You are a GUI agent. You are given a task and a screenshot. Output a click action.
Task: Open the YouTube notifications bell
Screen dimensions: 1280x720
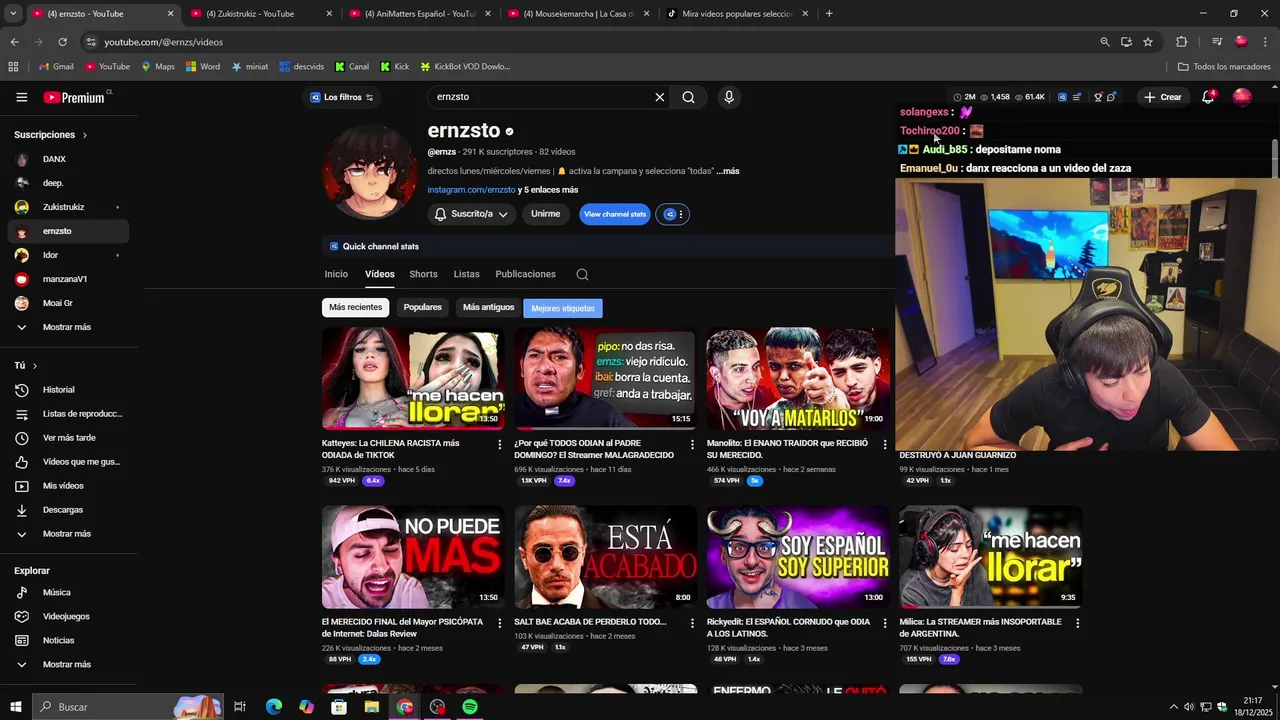coord(1208,97)
